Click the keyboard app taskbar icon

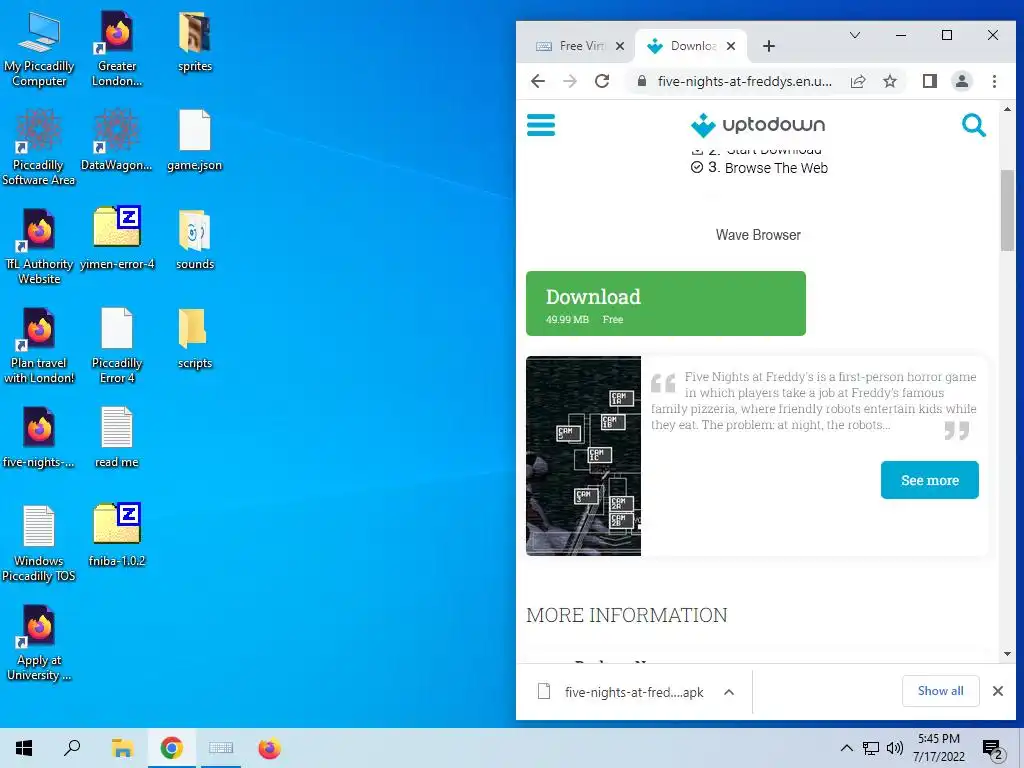[221, 748]
